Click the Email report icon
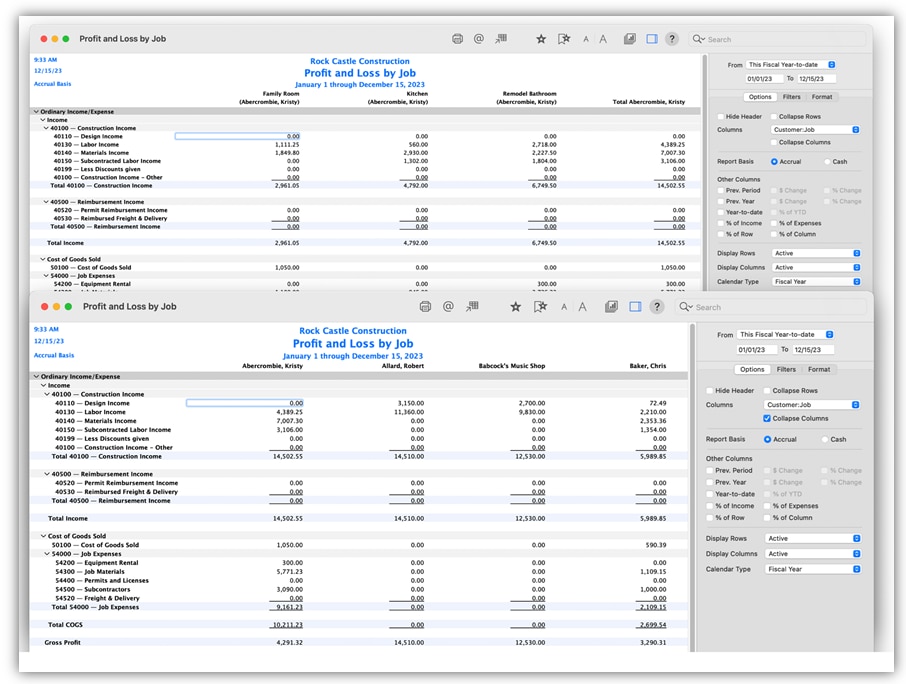 tap(448, 307)
